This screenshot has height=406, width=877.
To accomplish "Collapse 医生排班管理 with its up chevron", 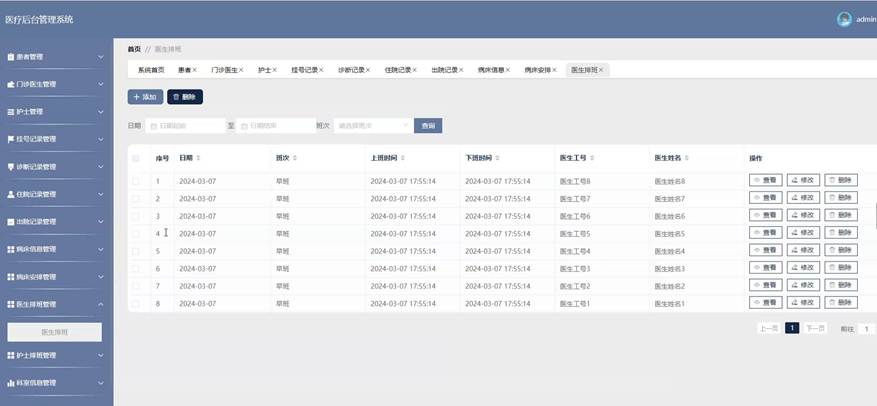I will point(101,304).
